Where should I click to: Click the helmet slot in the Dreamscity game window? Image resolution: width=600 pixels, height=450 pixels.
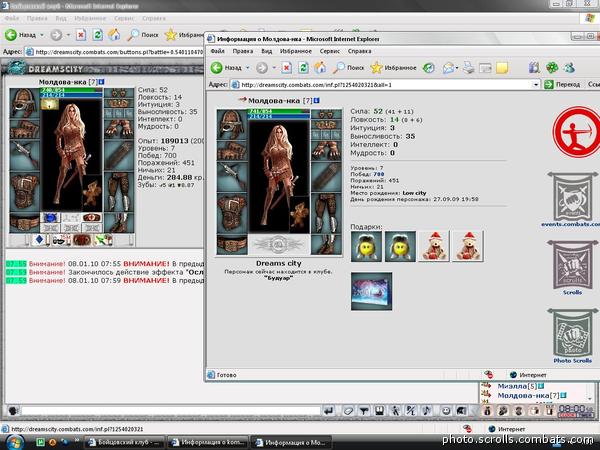tap(24, 103)
